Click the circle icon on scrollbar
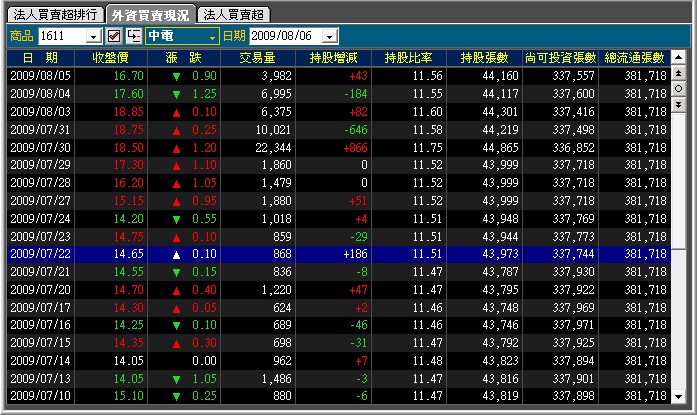 (x=678, y=89)
